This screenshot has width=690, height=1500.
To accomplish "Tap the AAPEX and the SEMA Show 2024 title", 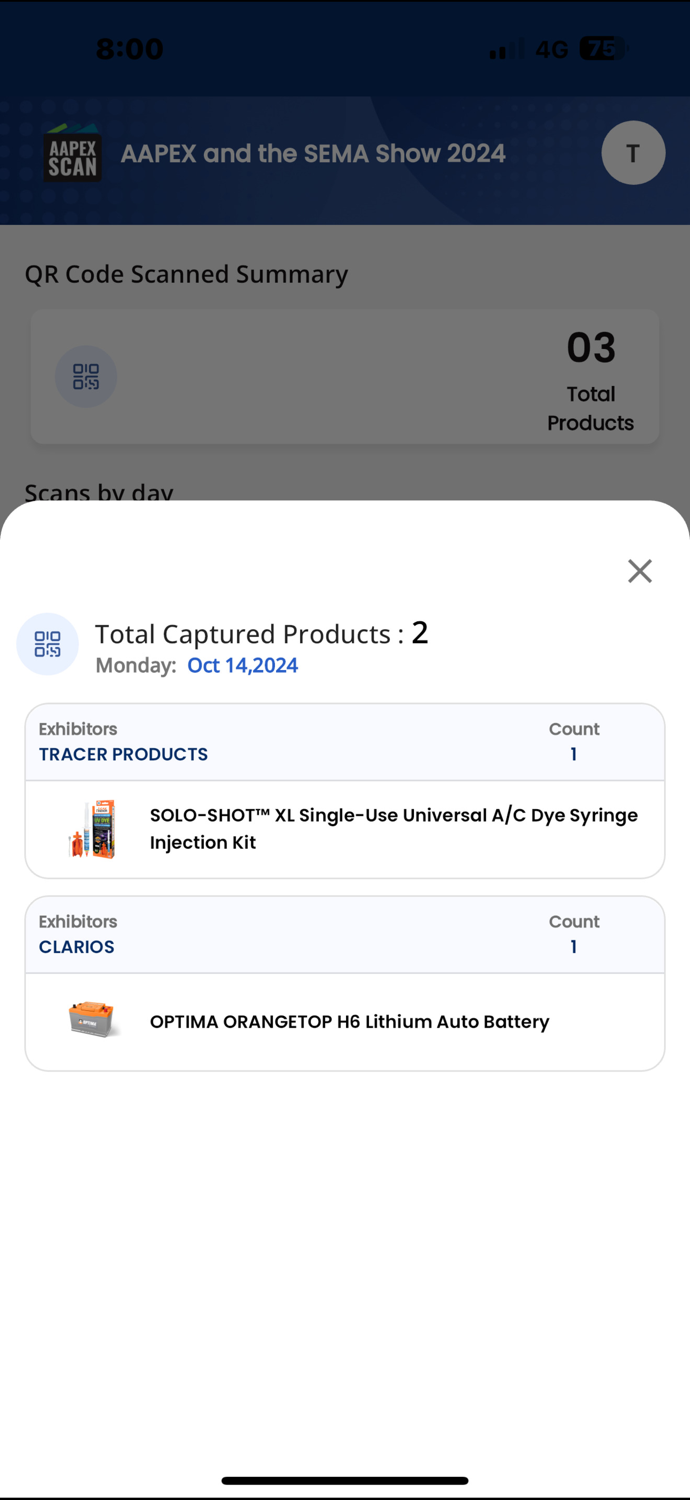I will point(313,154).
